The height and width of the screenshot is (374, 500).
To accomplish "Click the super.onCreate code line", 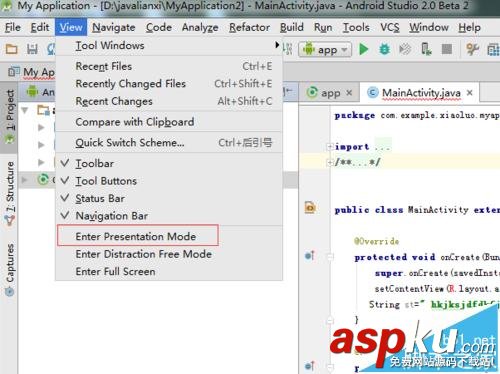I will click(x=437, y=273).
